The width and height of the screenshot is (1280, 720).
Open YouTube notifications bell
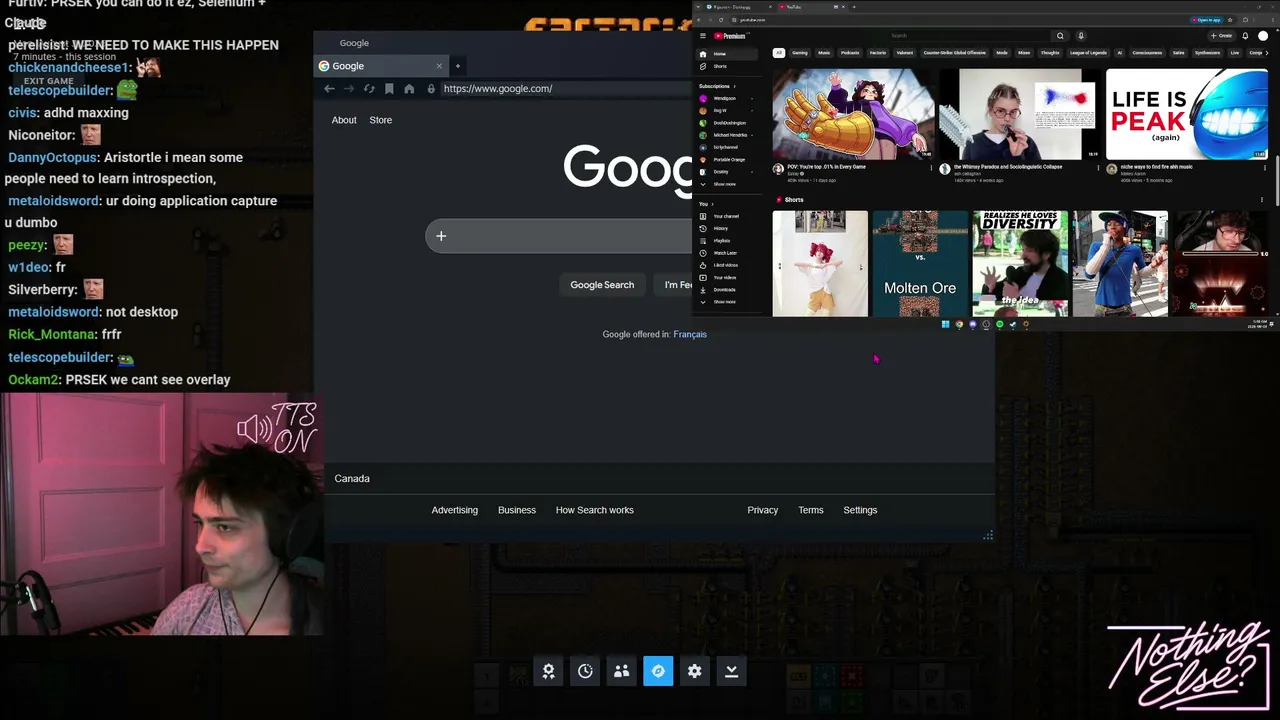click(x=1245, y=36)
